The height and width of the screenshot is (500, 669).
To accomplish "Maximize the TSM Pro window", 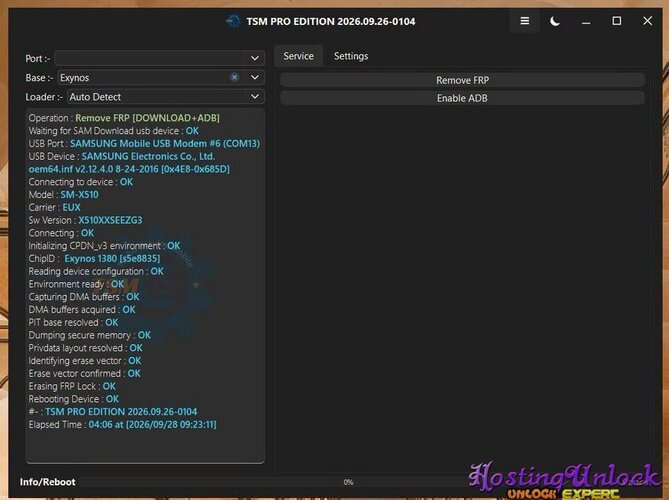I will tap(617, 21).
